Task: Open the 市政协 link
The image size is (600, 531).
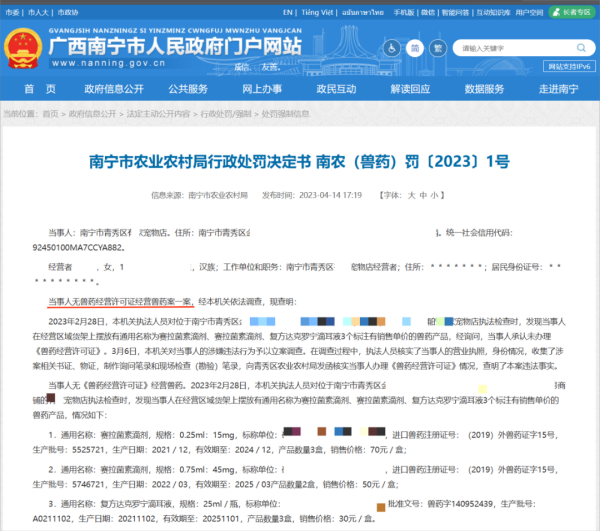Action: pyautogui.click(x=68, y=13)
